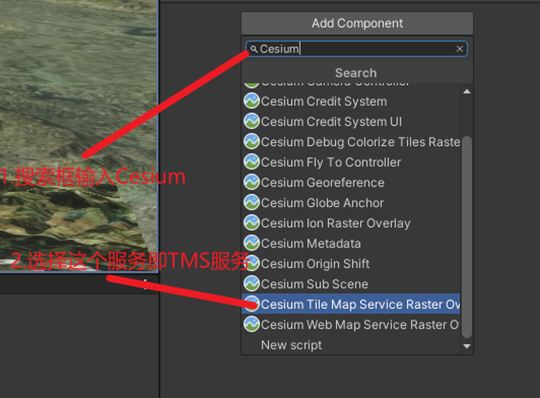Click the scroll down arrow of list
540x398 pixels.
click(467, 346)
